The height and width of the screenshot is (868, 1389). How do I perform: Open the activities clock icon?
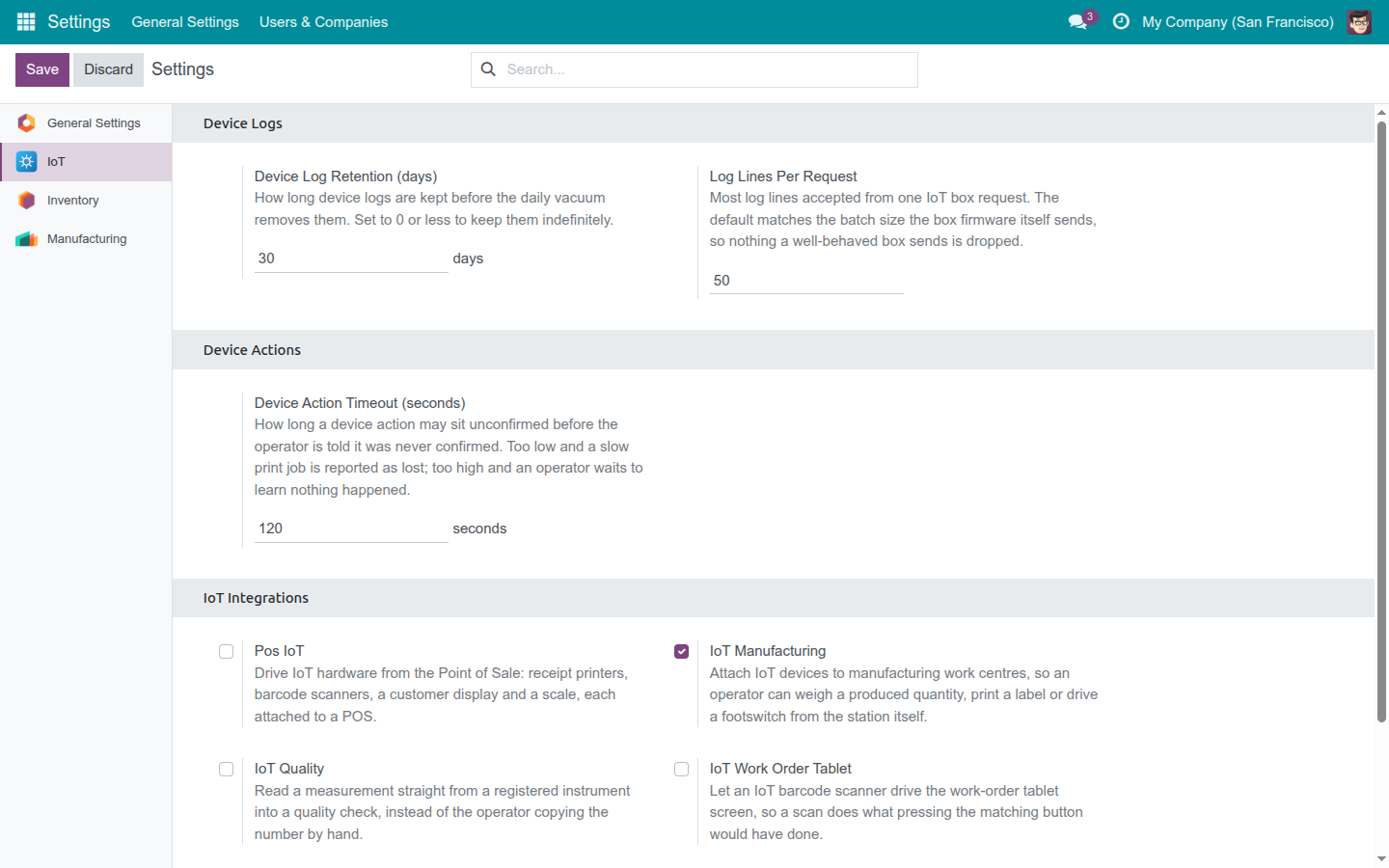click(x=1121, y=21)
